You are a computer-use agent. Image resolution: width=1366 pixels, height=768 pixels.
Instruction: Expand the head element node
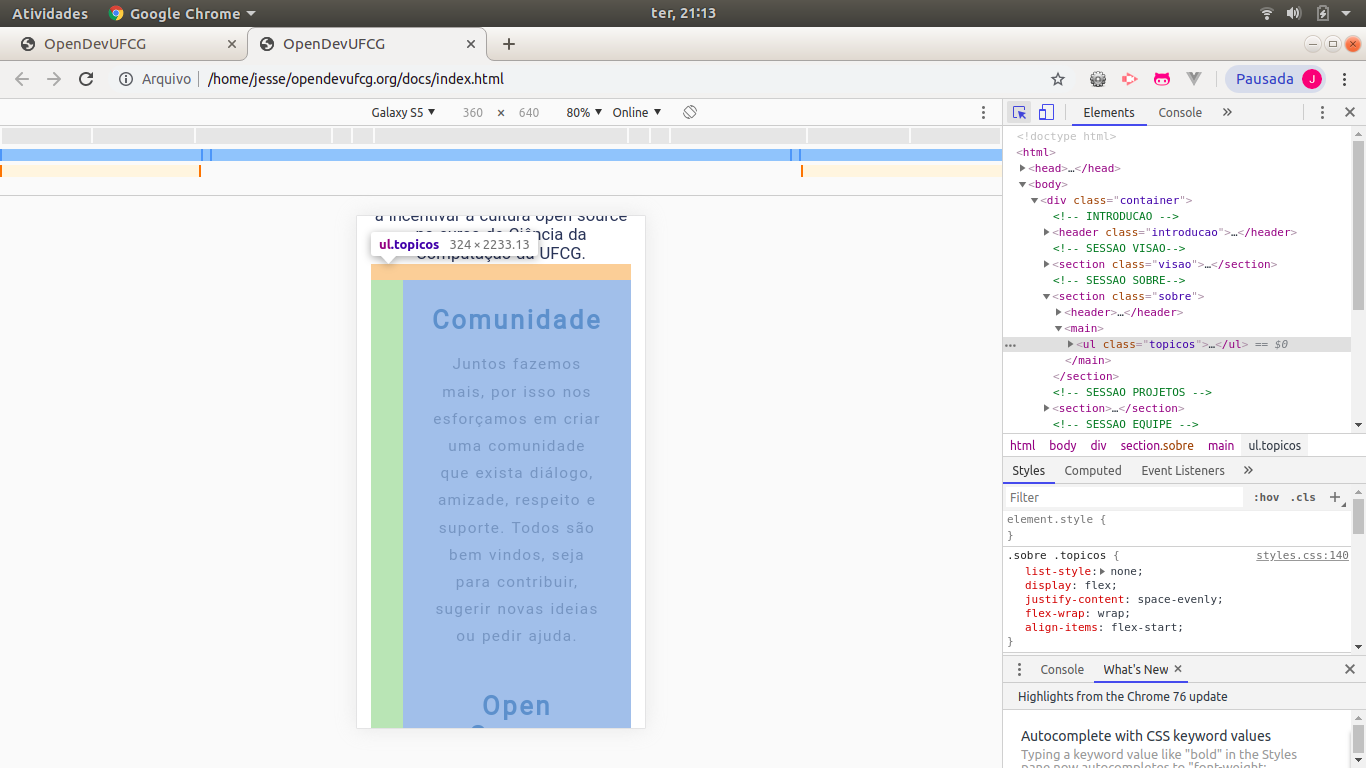[x=1023, y=168]
